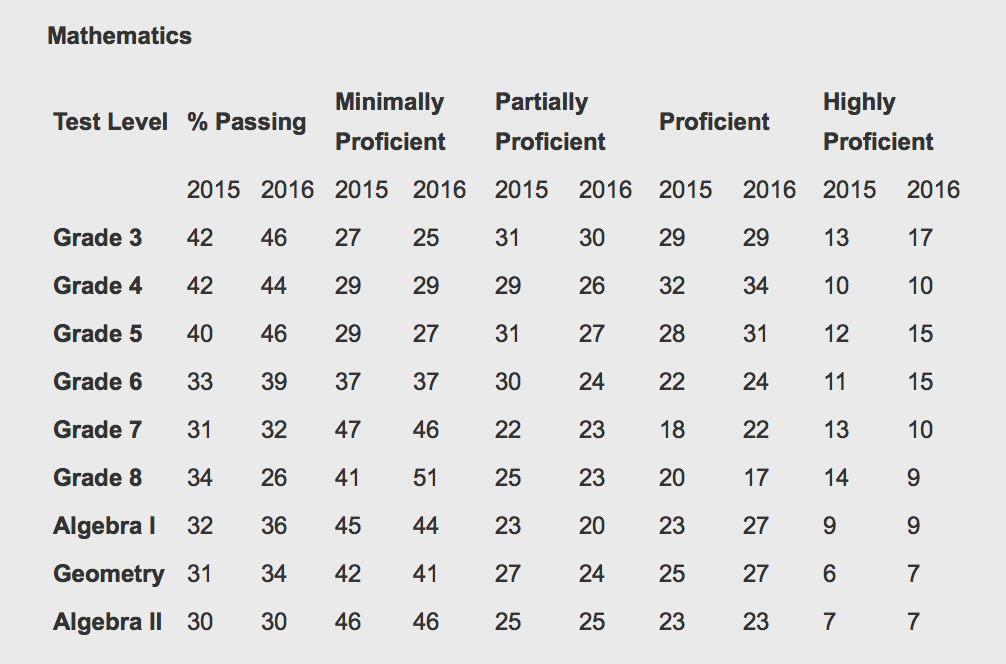Click the % Passing column header

[246, 121]
